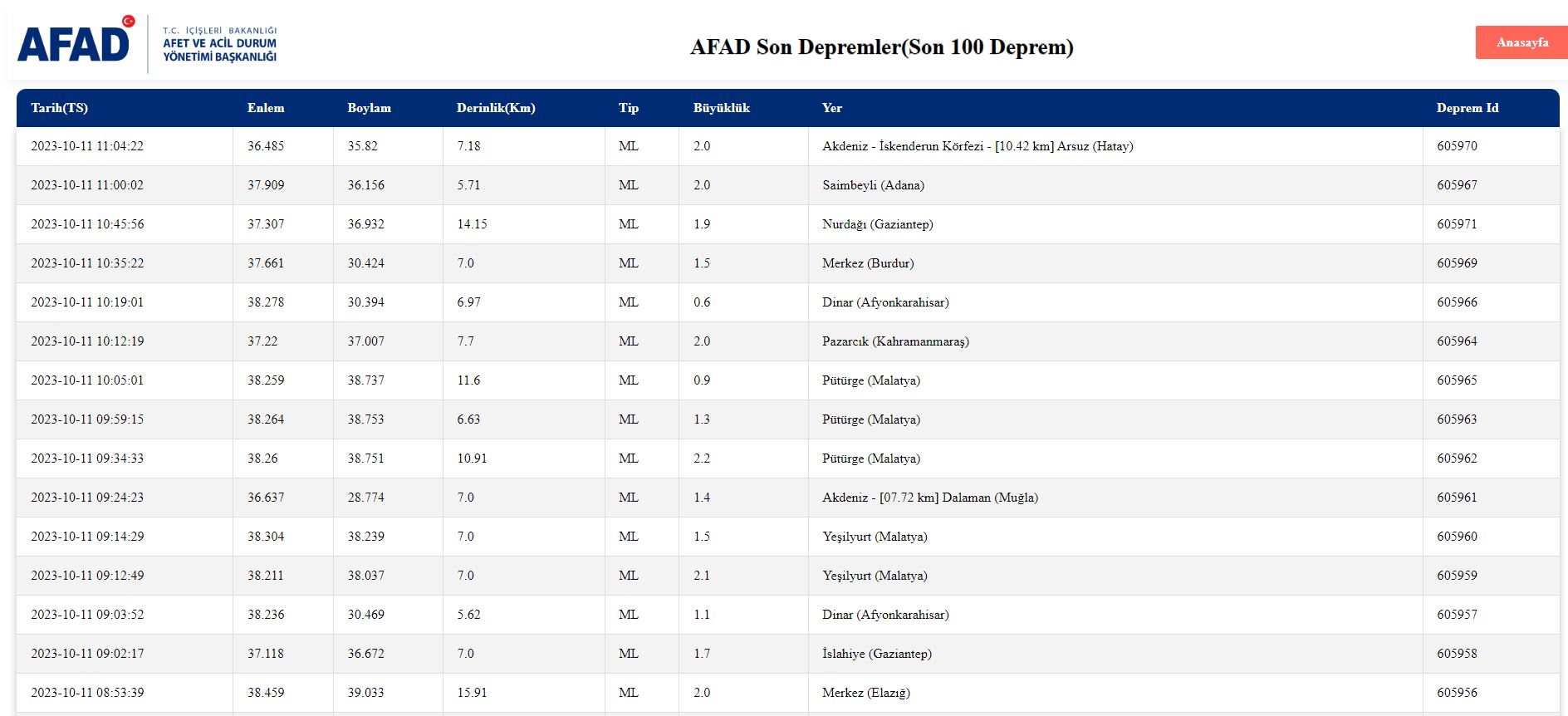The height and width of the screenshot is (716, 1568).
Task: Click Deprem Id 605970
Action: pos(1457,146)
